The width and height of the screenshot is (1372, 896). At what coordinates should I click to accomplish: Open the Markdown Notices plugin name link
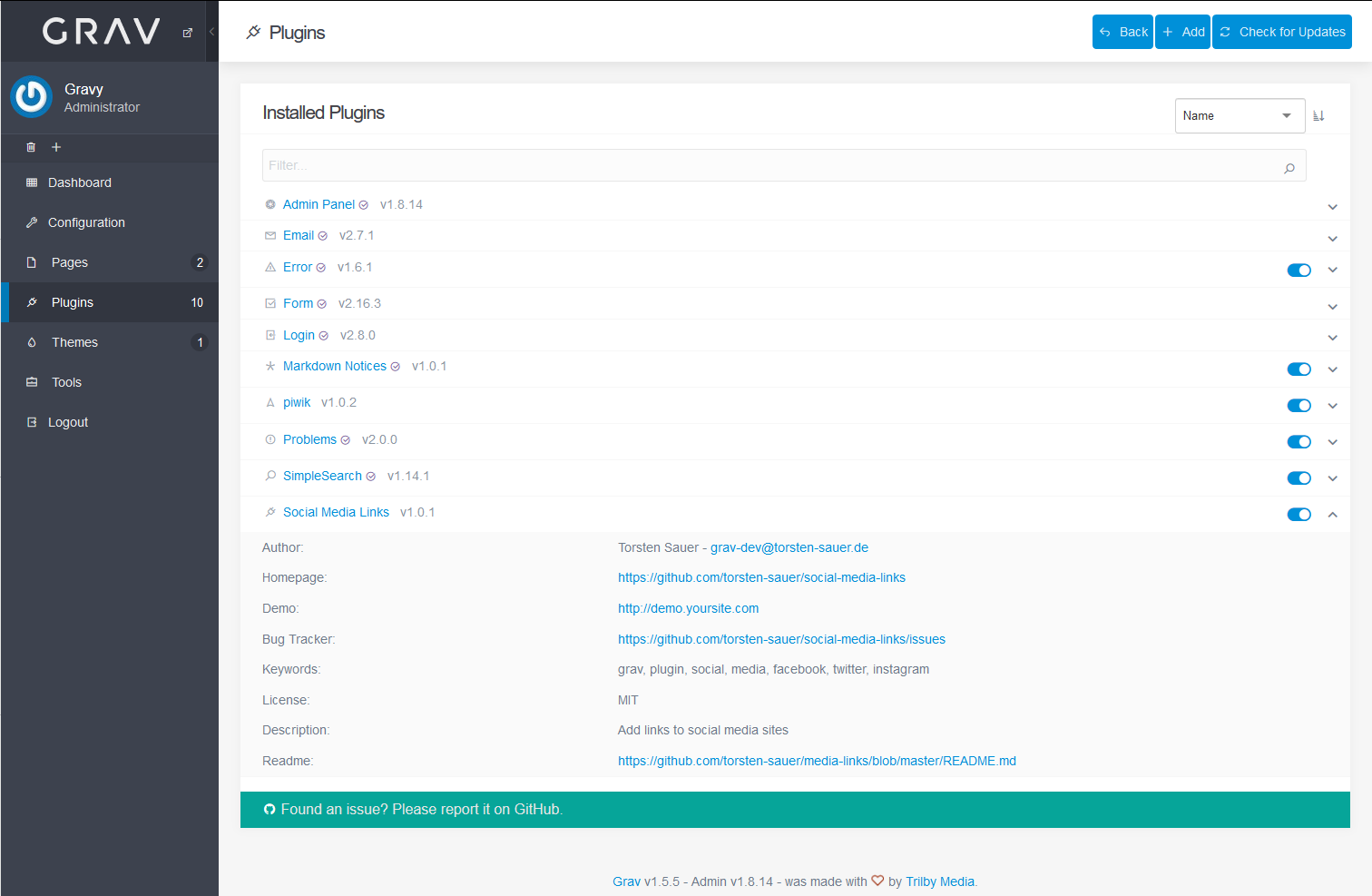coord(335,366)
